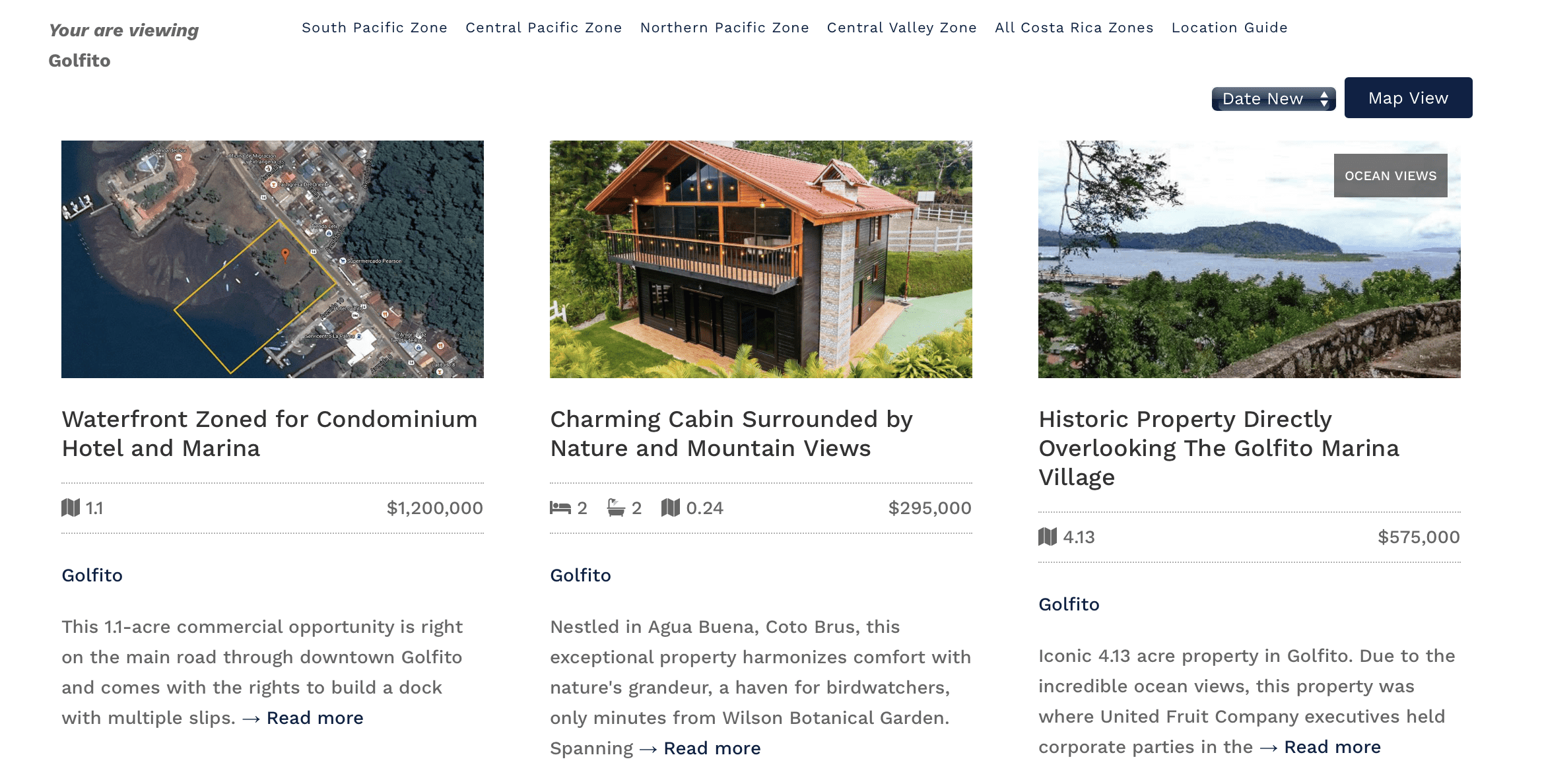Click the Ocean Views tag on photo
The width and height of the screenshot is (1542, 784).
click(x=1390, y=176)
